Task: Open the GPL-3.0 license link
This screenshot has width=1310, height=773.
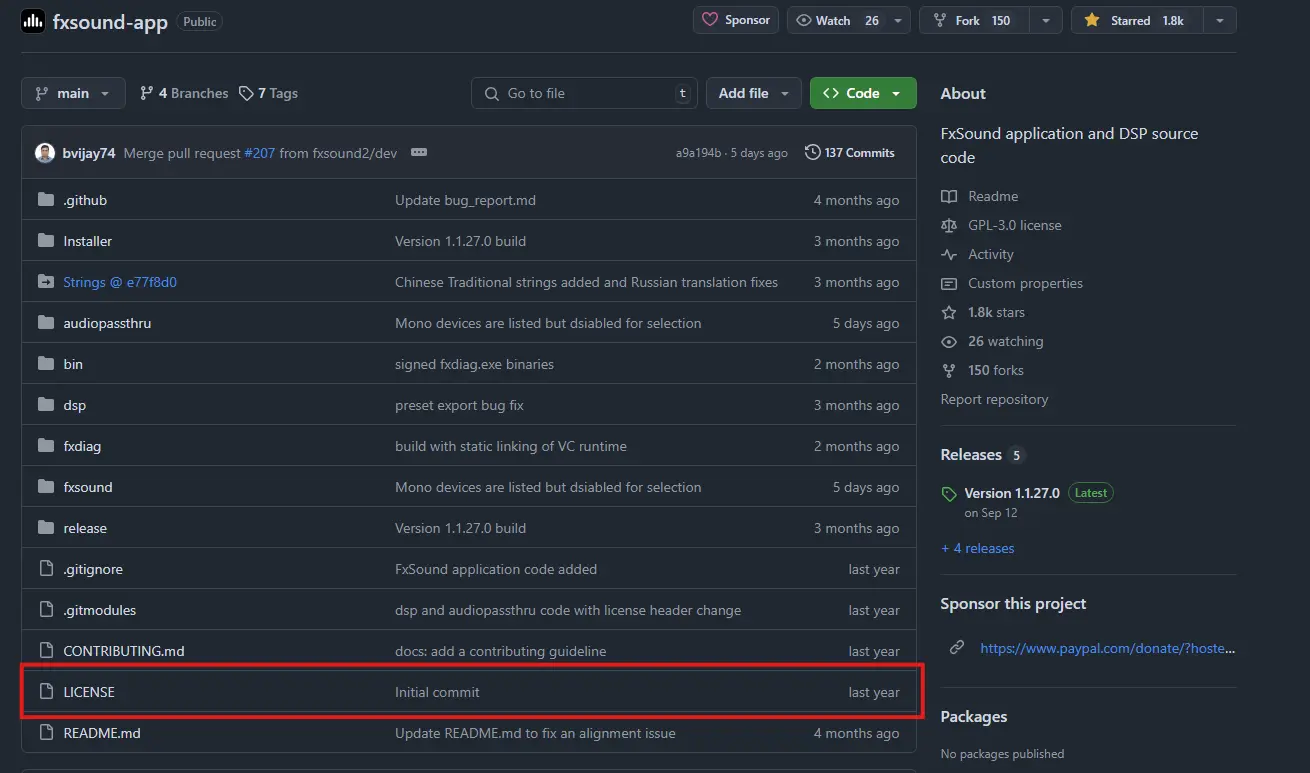Action: [x=1015, y=225]
